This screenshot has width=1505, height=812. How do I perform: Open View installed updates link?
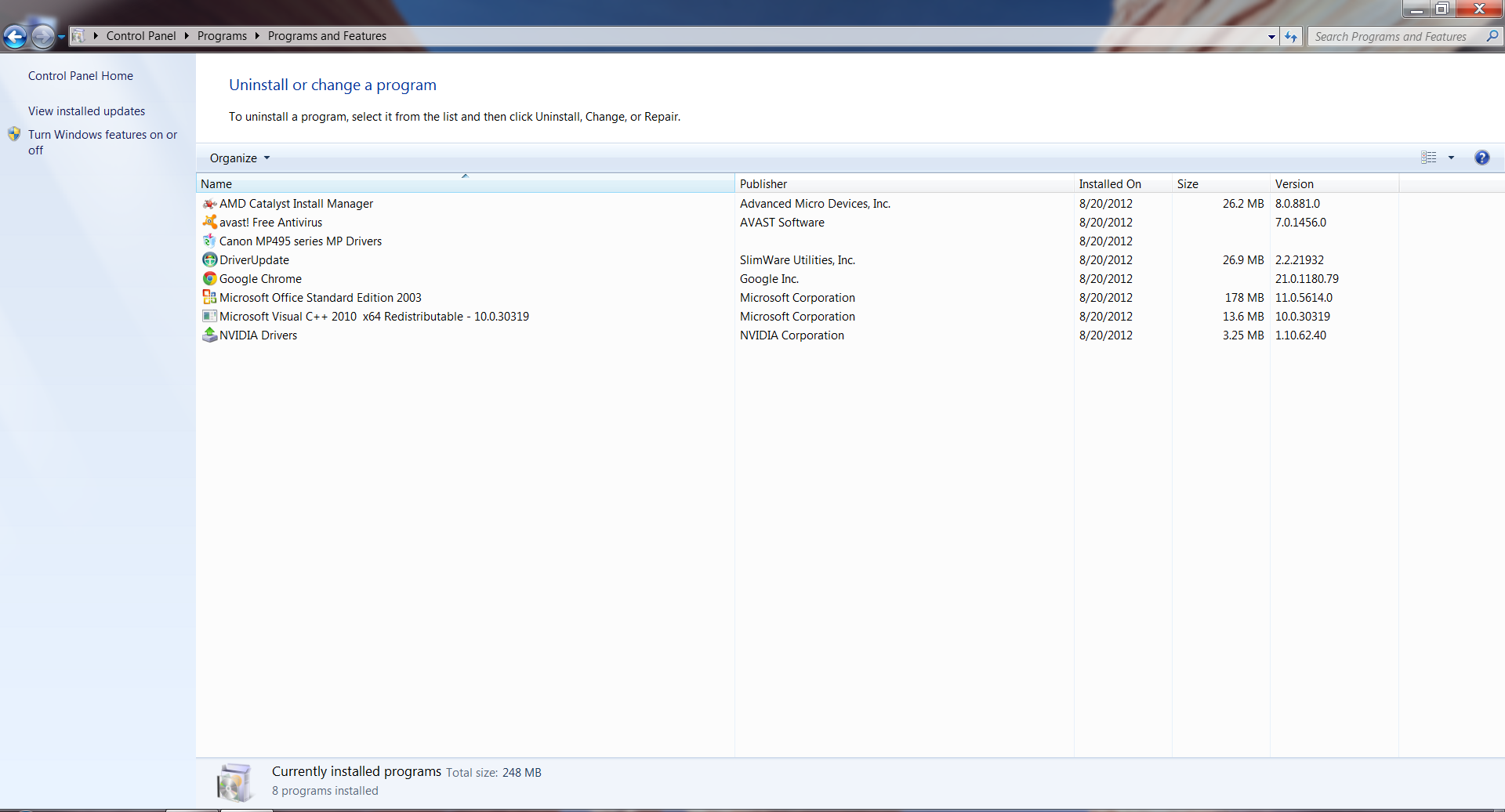[x=86, y=111]
